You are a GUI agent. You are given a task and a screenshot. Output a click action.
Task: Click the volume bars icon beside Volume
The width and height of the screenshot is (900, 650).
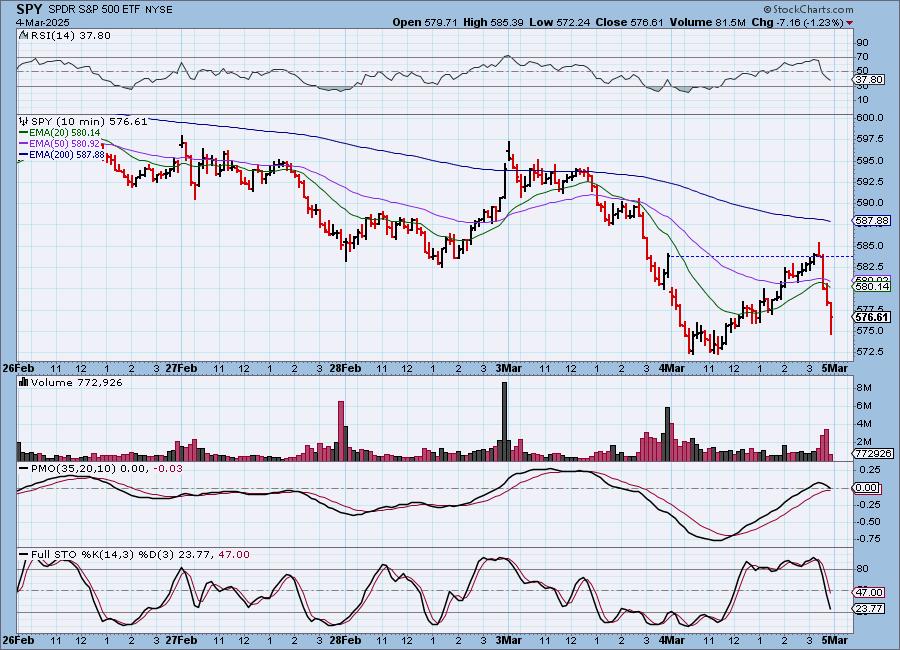pyautogui.click(x=24, y=382)
